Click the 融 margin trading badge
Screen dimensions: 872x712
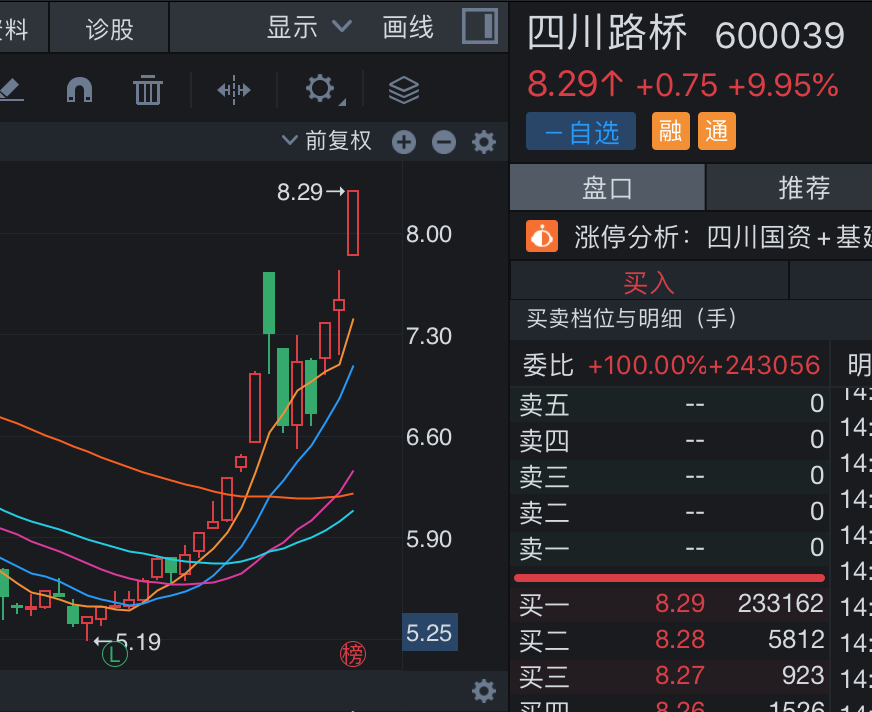click(x=671, y=131)
